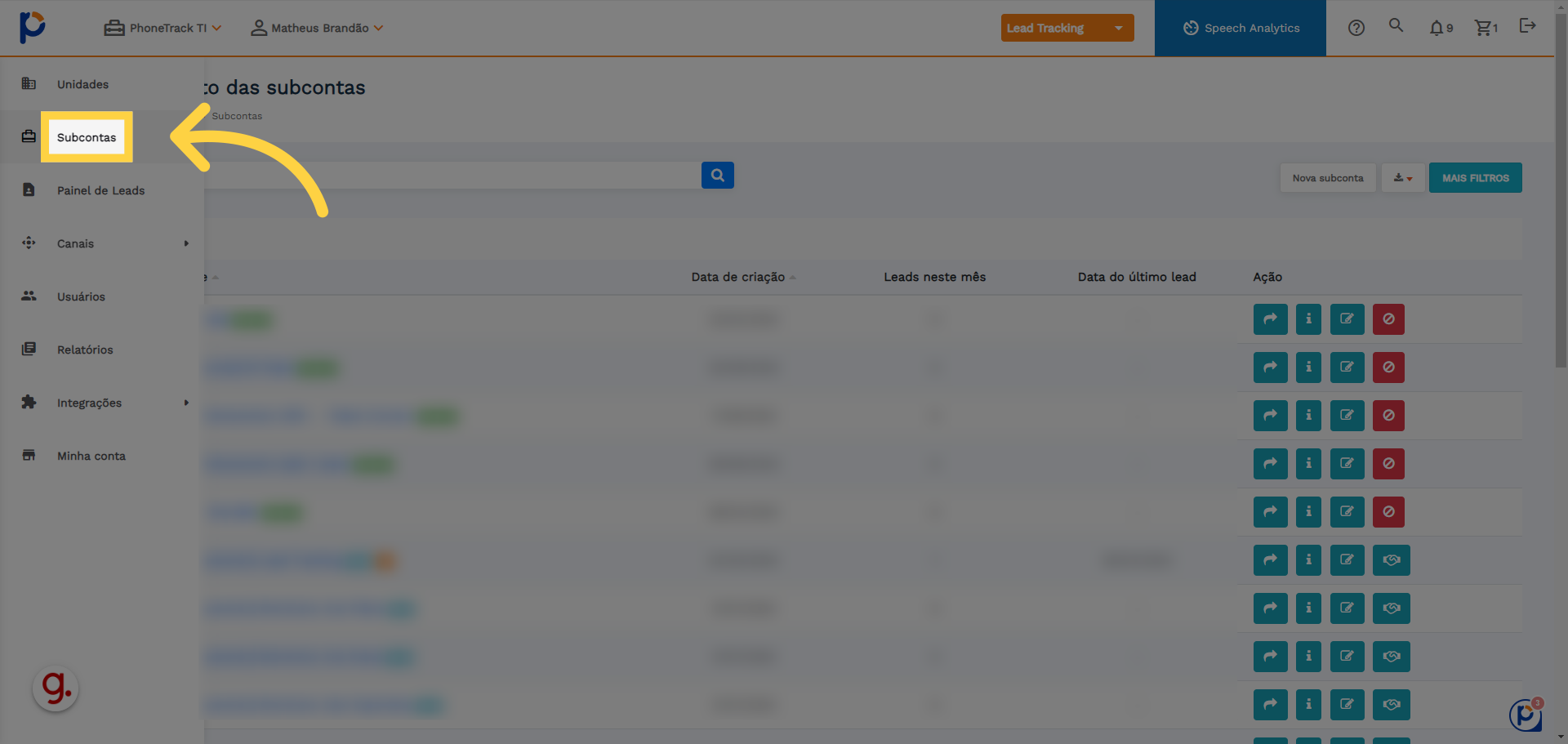Open the notifications bell icon
The width and height of the screenshot is (1568, 744).
point(1439,28)
